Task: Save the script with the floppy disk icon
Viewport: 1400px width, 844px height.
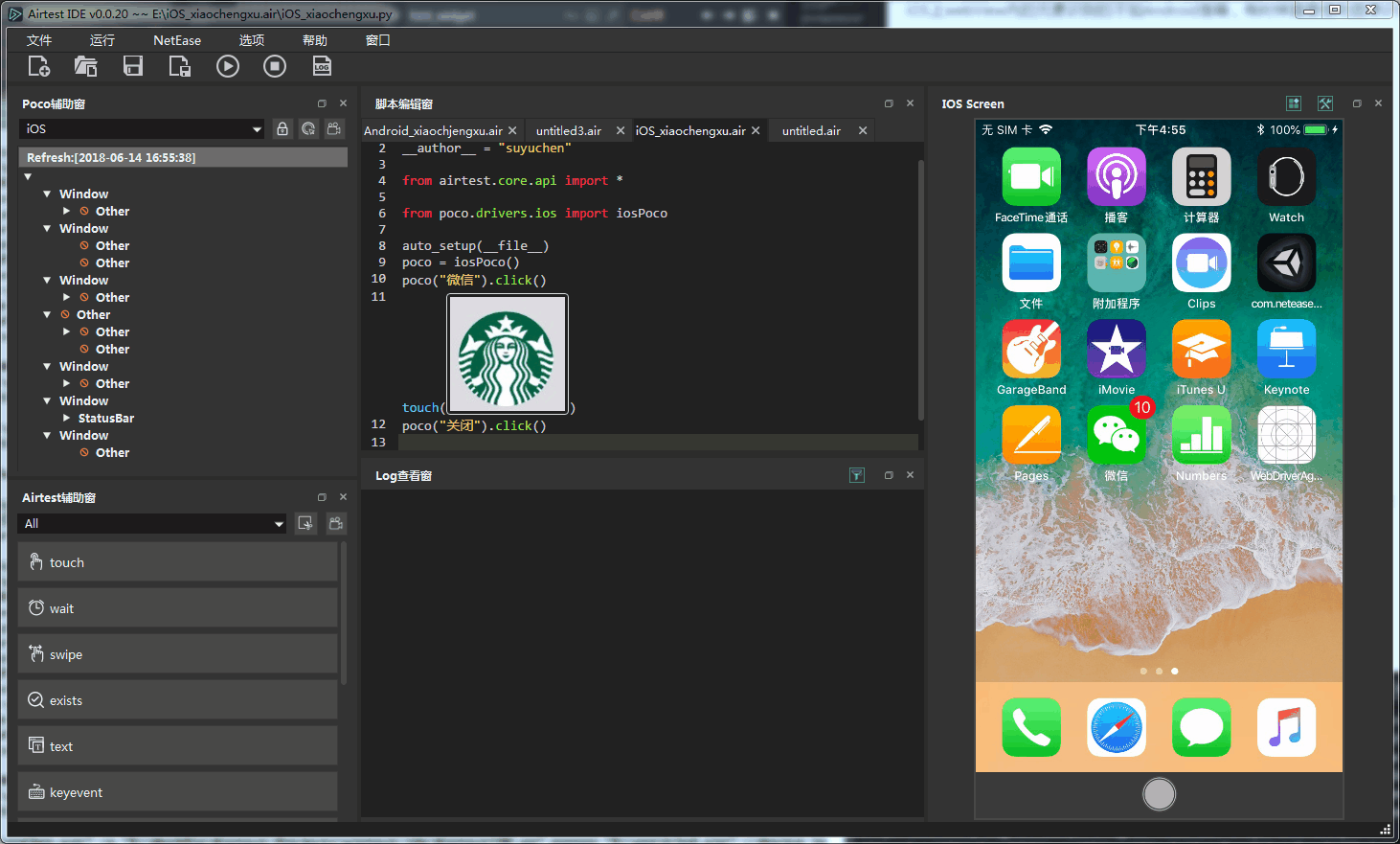Action: coord(133,66)
